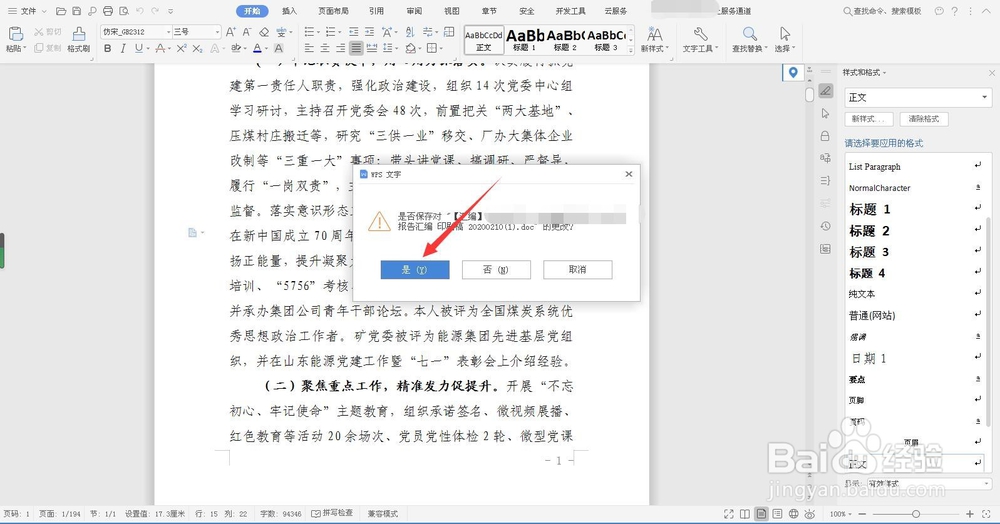This screenshot has width=1000, height=524.
Task: Toggle Underline formatting
Action: [x=138, y=48]
